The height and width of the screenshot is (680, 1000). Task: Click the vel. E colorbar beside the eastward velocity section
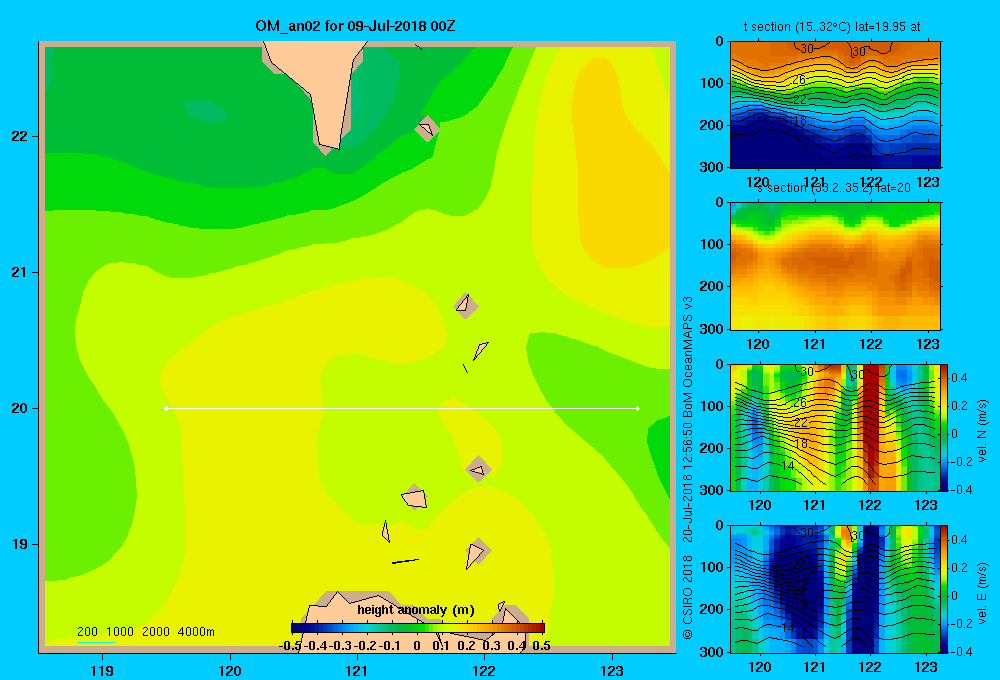(x=944, y=589)
